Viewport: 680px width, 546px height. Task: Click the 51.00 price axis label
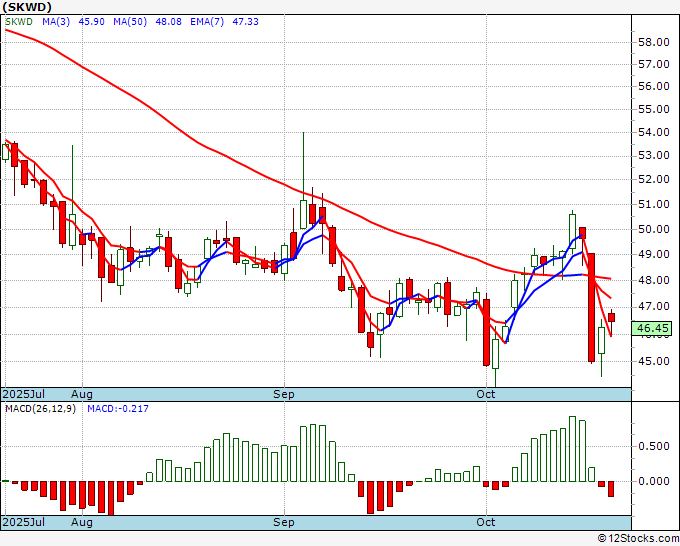654,204
